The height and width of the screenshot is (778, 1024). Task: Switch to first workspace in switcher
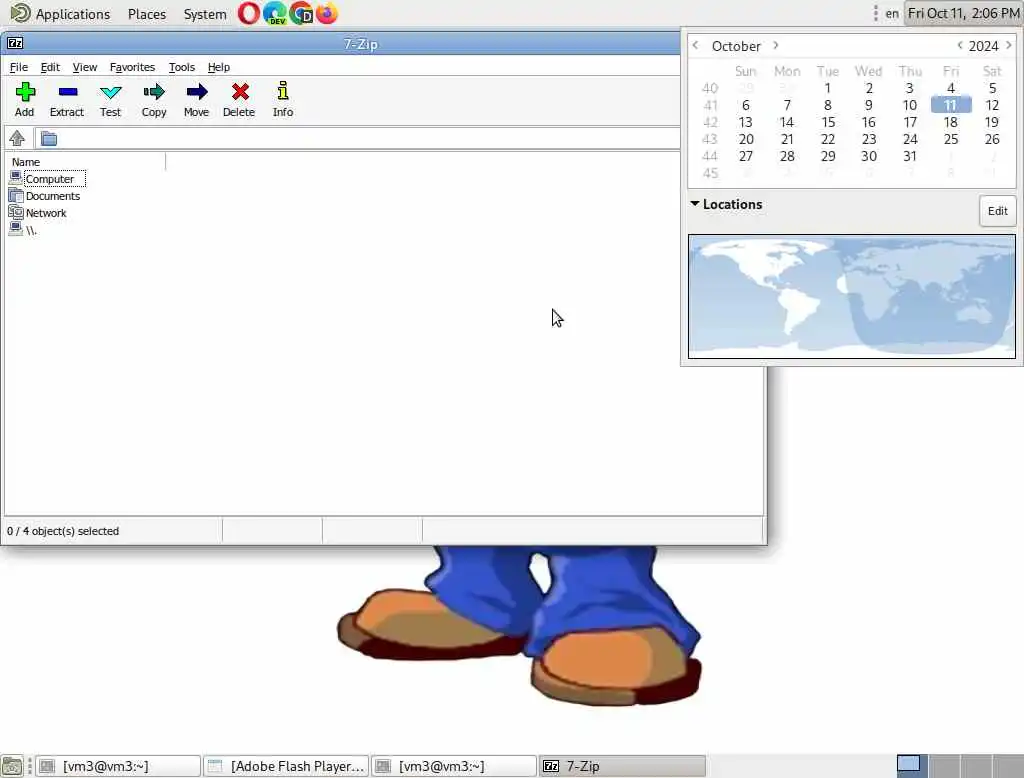point(910,765)
